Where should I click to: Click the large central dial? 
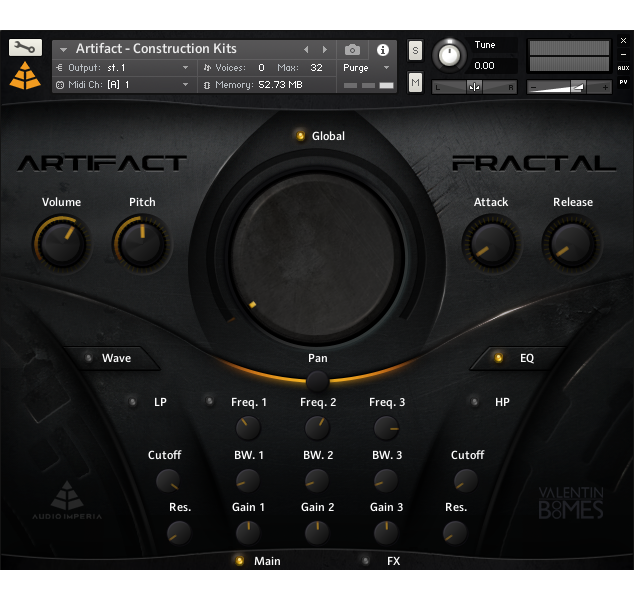click(317, 258)
